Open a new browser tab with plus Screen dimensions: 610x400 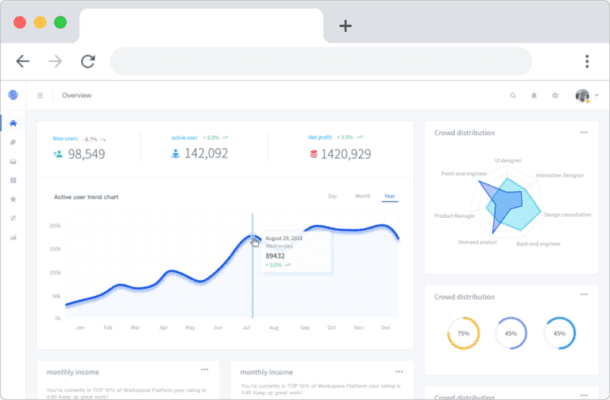pos(345,26)
